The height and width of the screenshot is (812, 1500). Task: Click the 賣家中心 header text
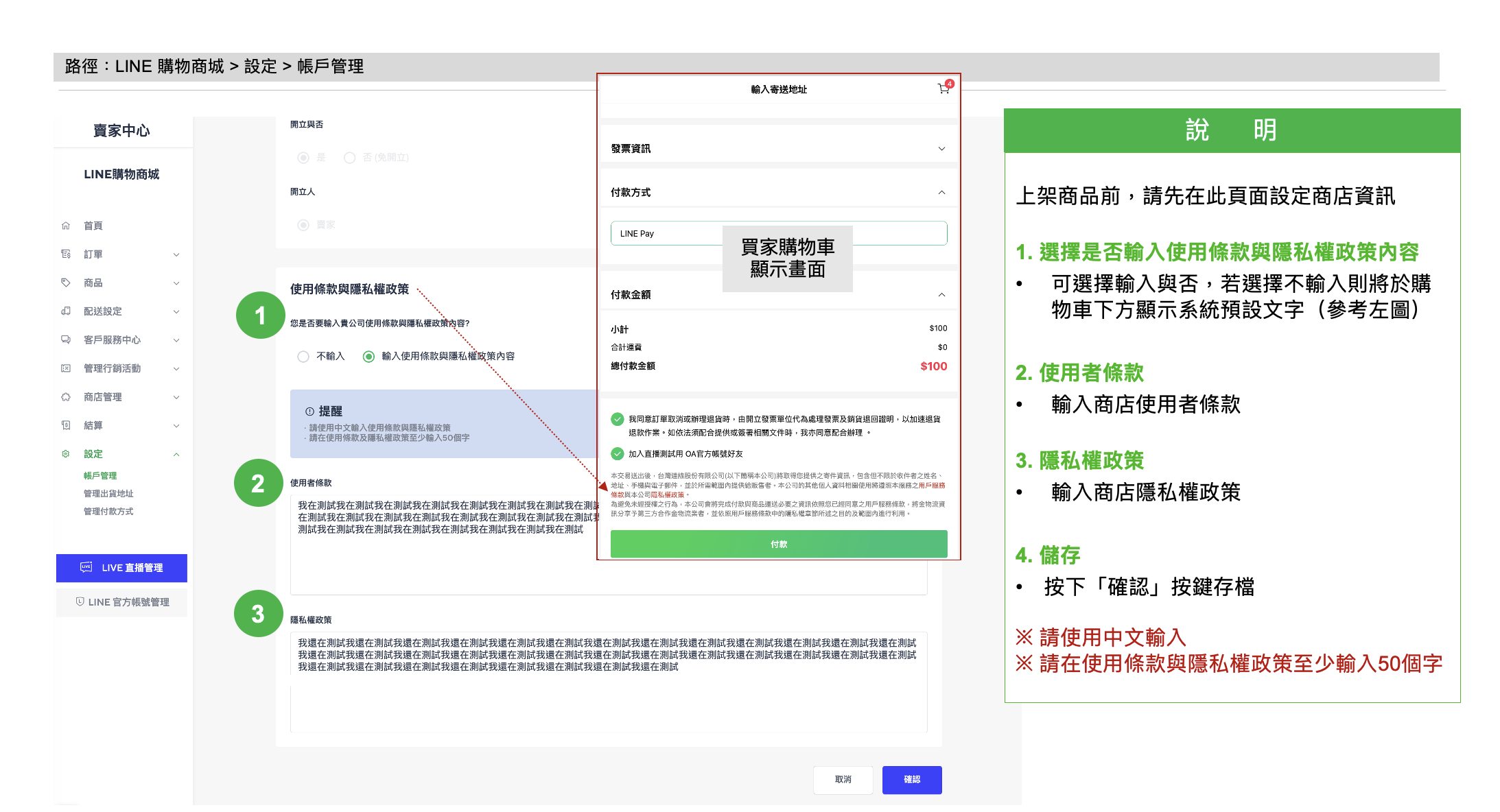coord(121,130)
